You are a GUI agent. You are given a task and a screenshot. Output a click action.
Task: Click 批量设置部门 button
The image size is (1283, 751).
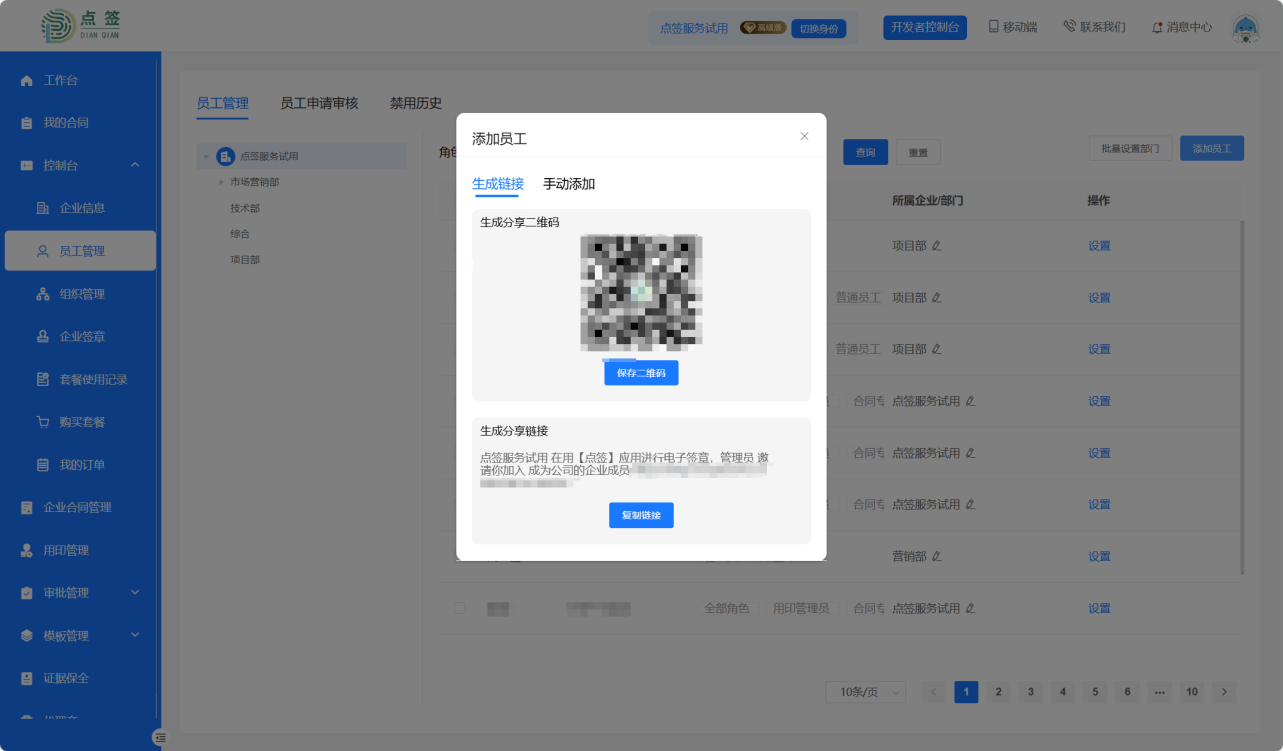click(x=1130, y=148)
